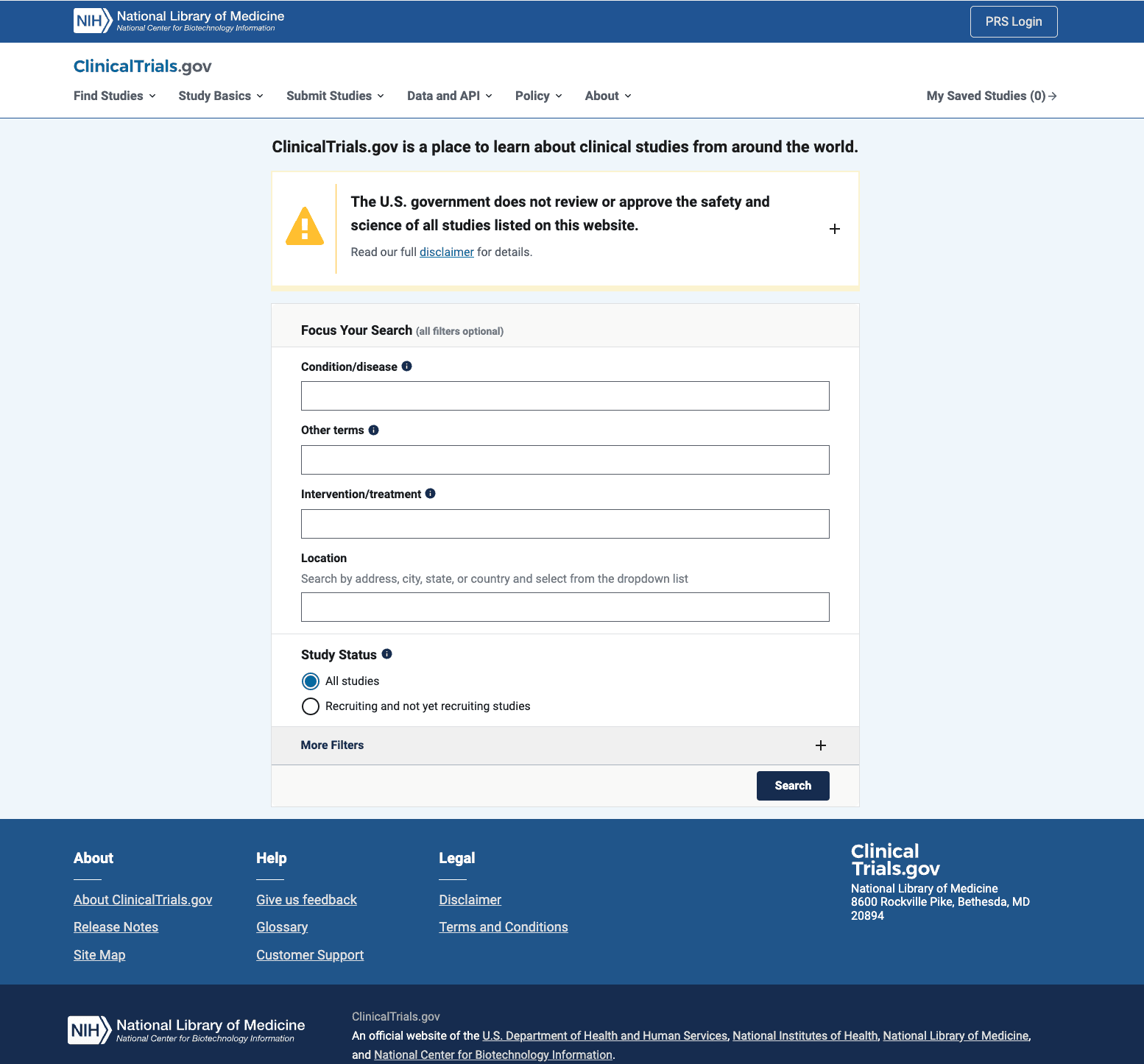The width and height of the screenshot is (1144, 1064).
Task: Click the info icon beside Condition/disease
Action: click(x=406, y=366)
